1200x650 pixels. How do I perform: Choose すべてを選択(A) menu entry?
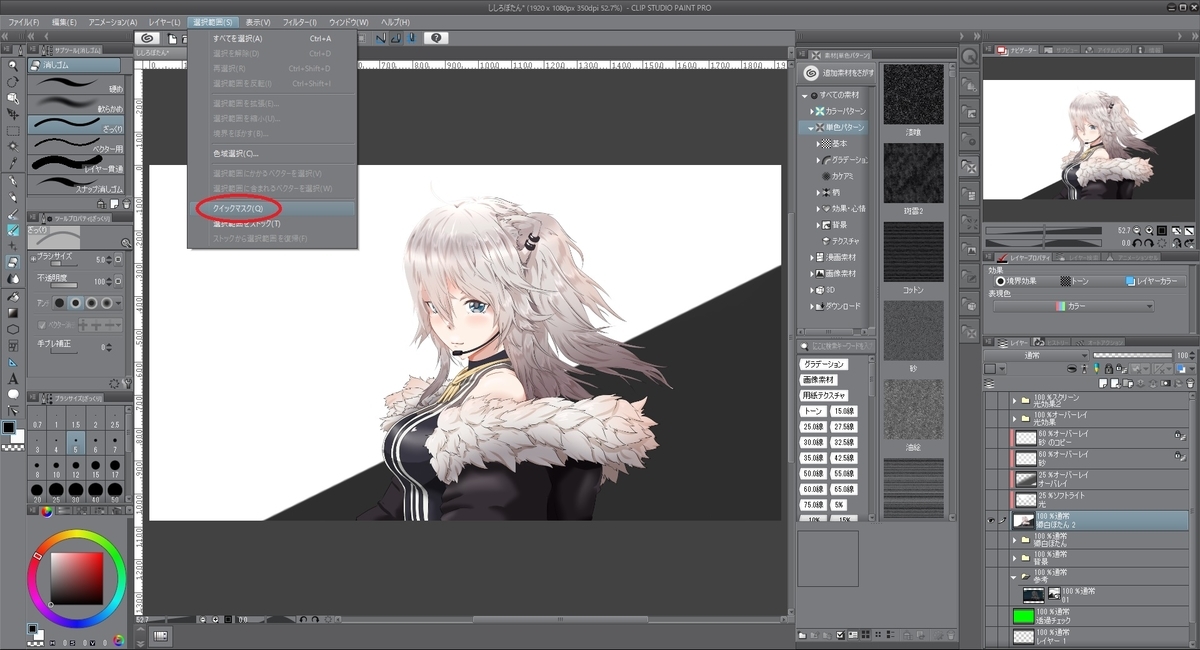coord(271,39)
